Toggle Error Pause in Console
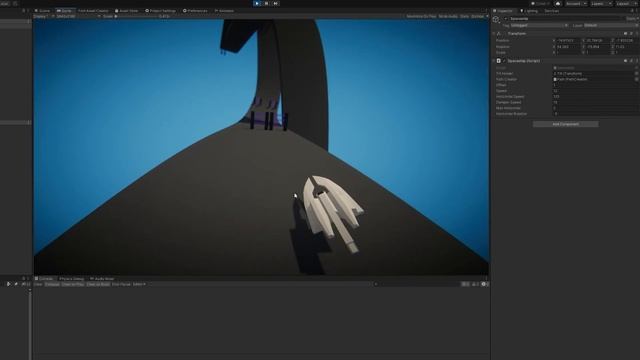This screenshot has width=640, height=360. (121, 284)
